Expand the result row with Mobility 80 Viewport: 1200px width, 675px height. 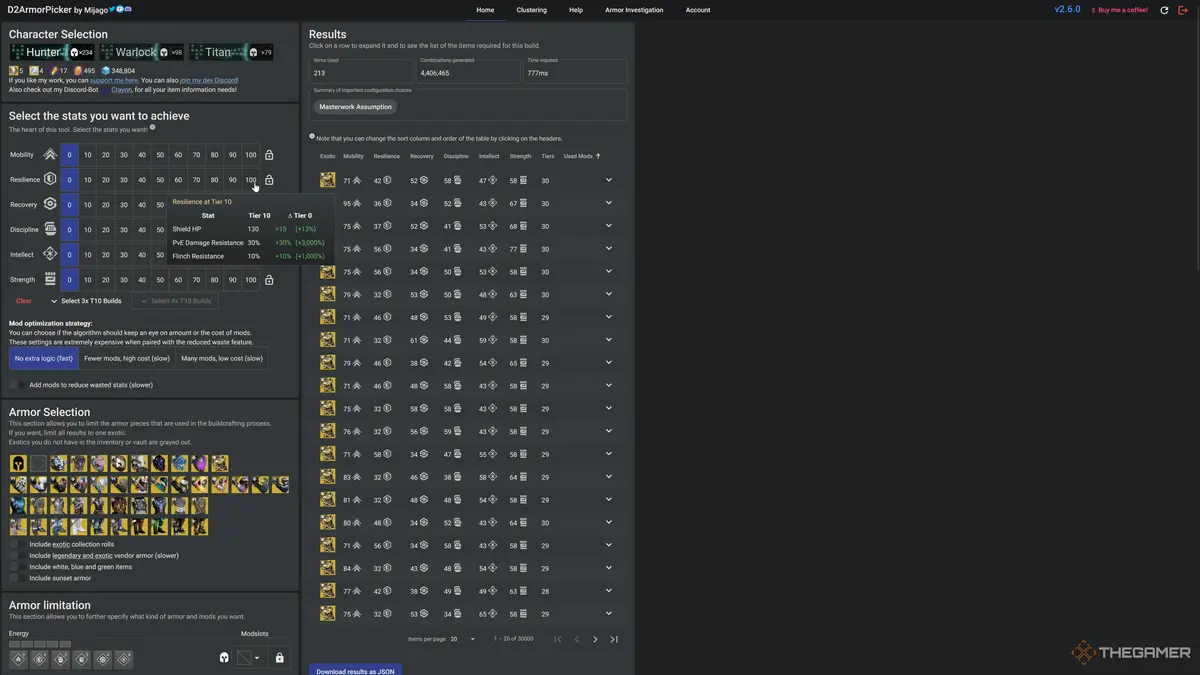click(x=609, y=522)
